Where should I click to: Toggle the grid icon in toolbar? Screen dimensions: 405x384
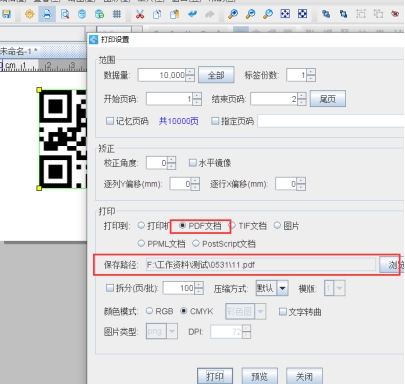117,14
